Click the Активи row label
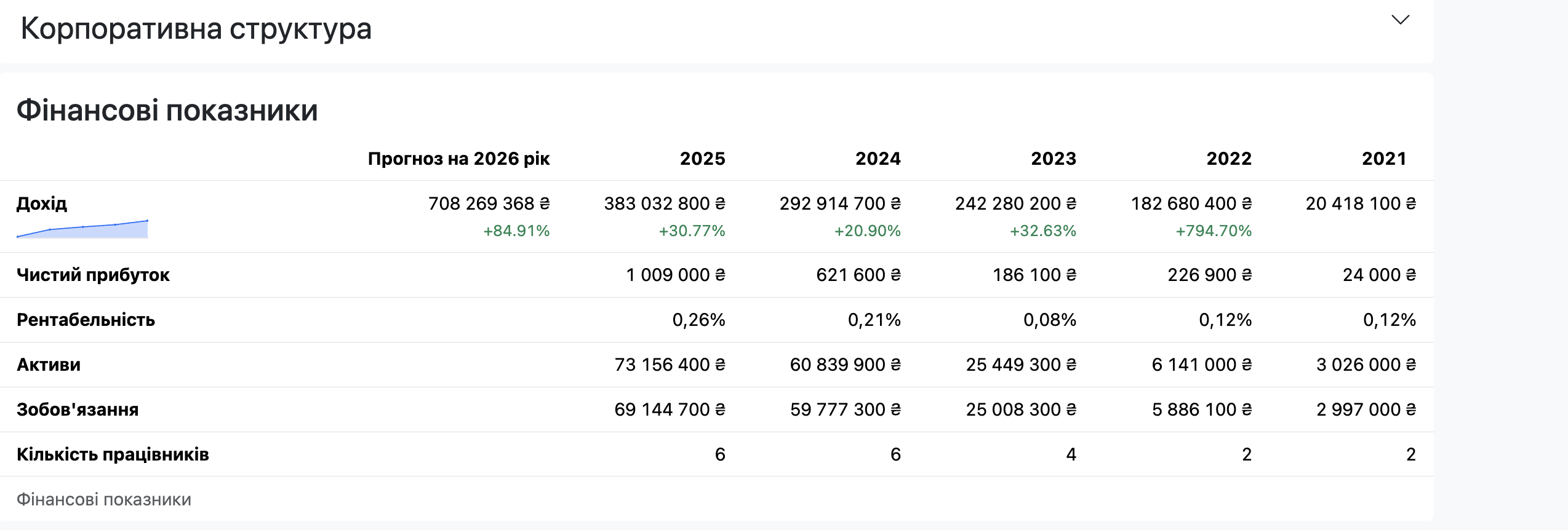This screenshot has width=1568, height=530. (x=49, y=365)
